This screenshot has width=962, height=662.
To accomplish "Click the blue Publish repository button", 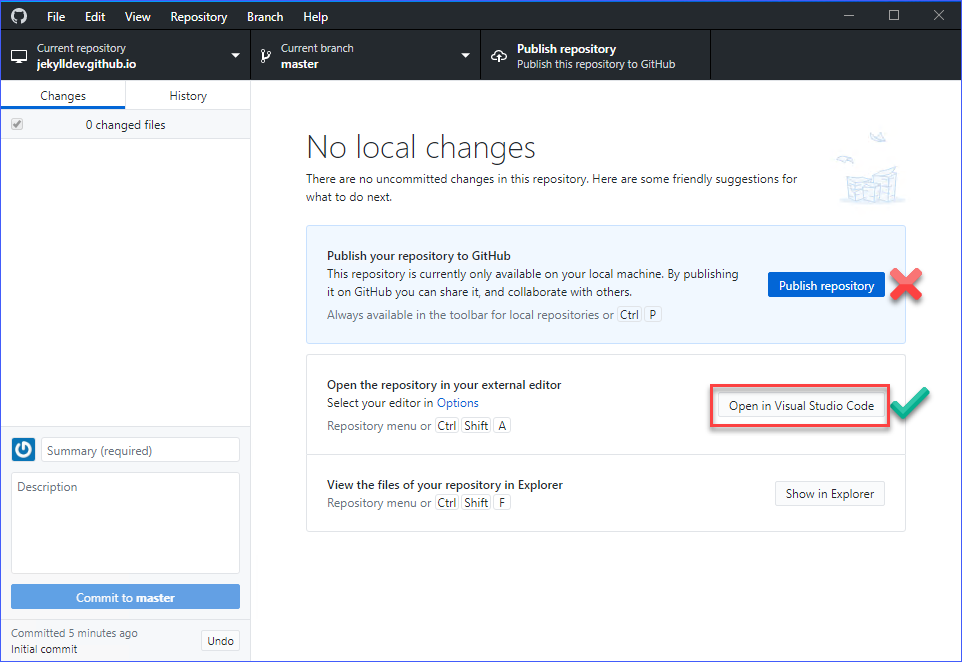I will click(x=826, y=285).
